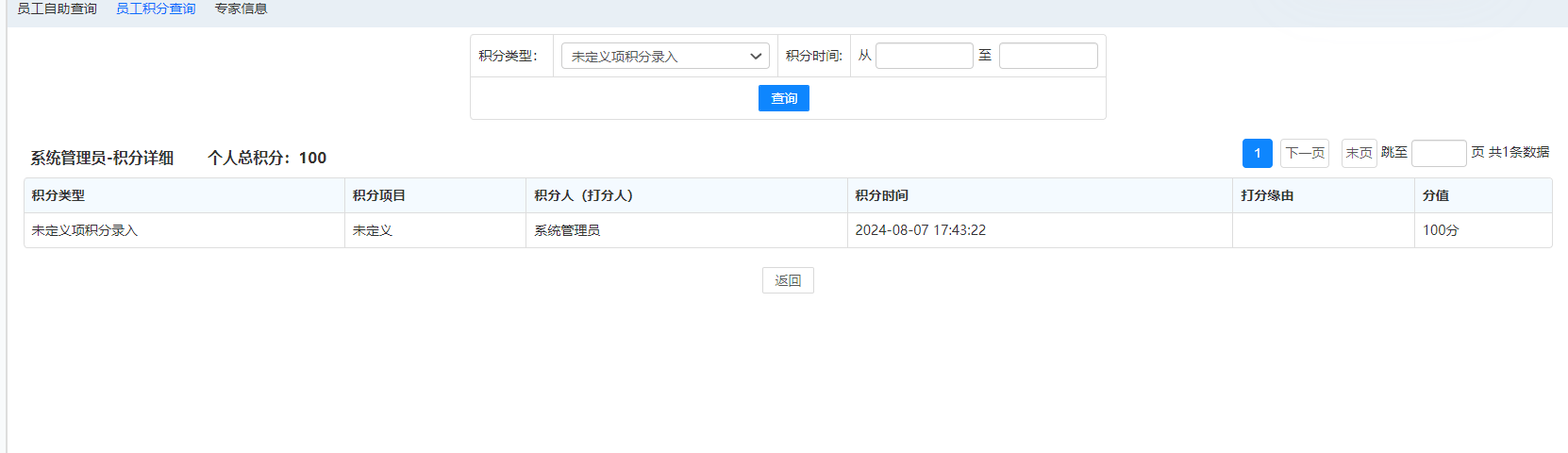Viewport: 1568px width, 453px height.
Task: Click the 积分项目 column header
Action: pos(379,195)
